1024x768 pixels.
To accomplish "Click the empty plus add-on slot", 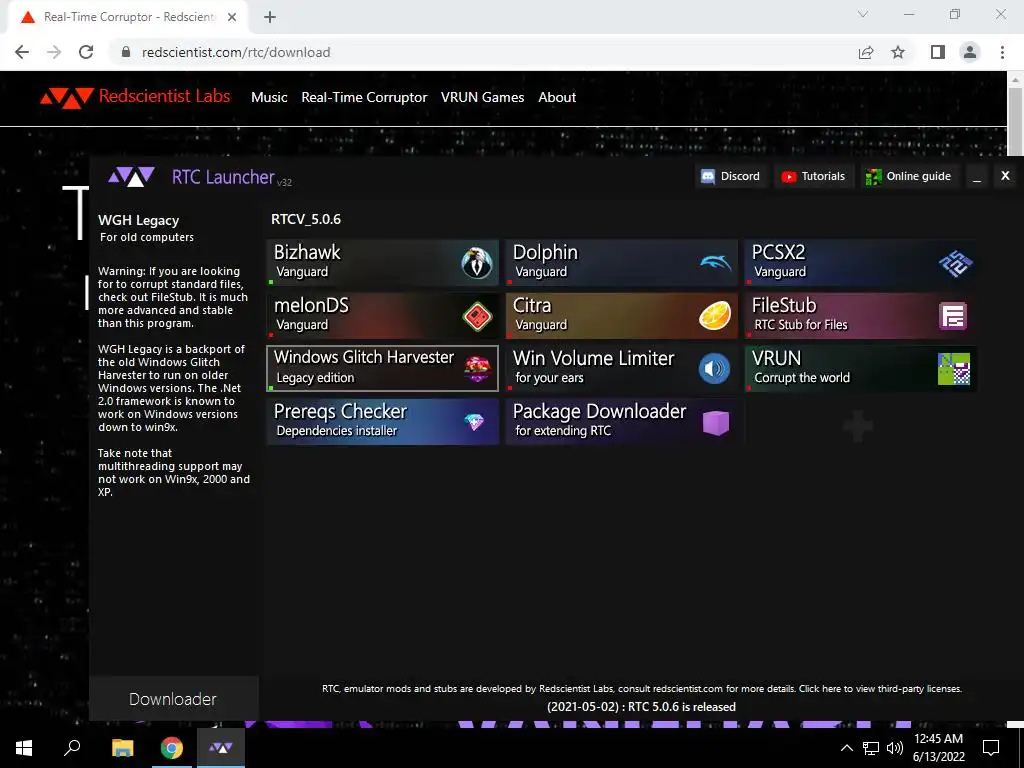I will [x=858, y=426].
